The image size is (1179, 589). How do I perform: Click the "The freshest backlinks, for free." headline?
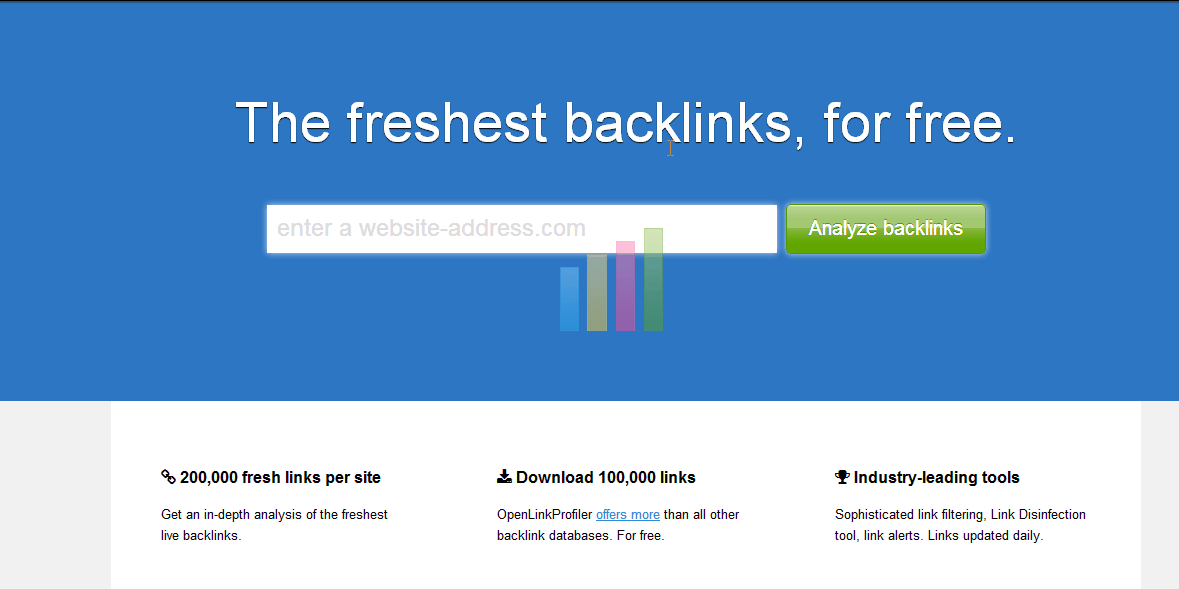[x=625, y=123]
